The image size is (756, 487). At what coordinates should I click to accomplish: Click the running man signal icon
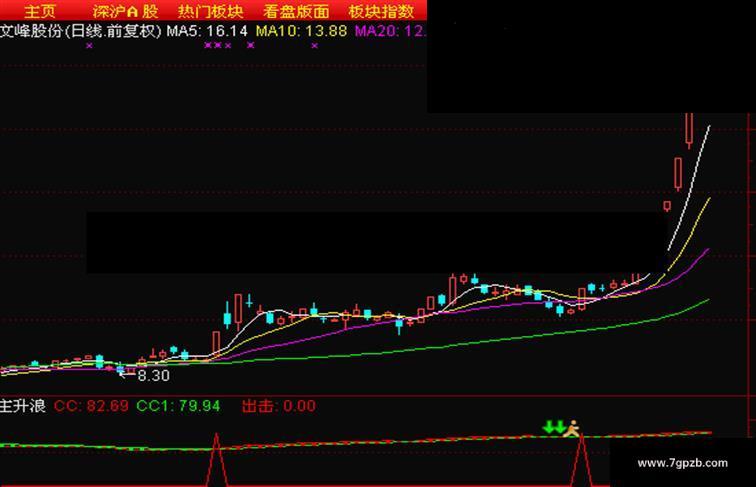click(572, 428)
